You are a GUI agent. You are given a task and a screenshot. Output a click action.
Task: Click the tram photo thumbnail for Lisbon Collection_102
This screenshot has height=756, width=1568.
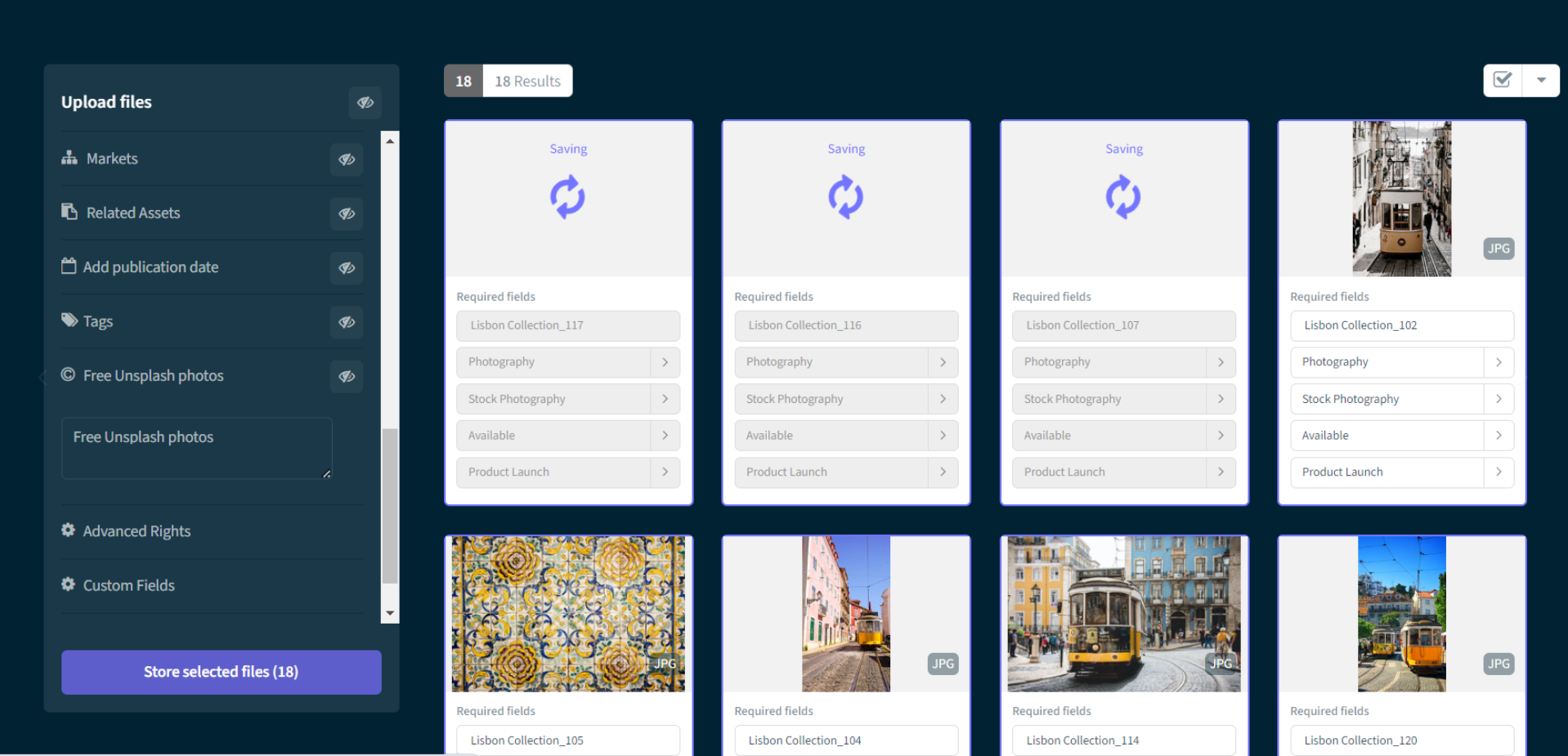1401,199
